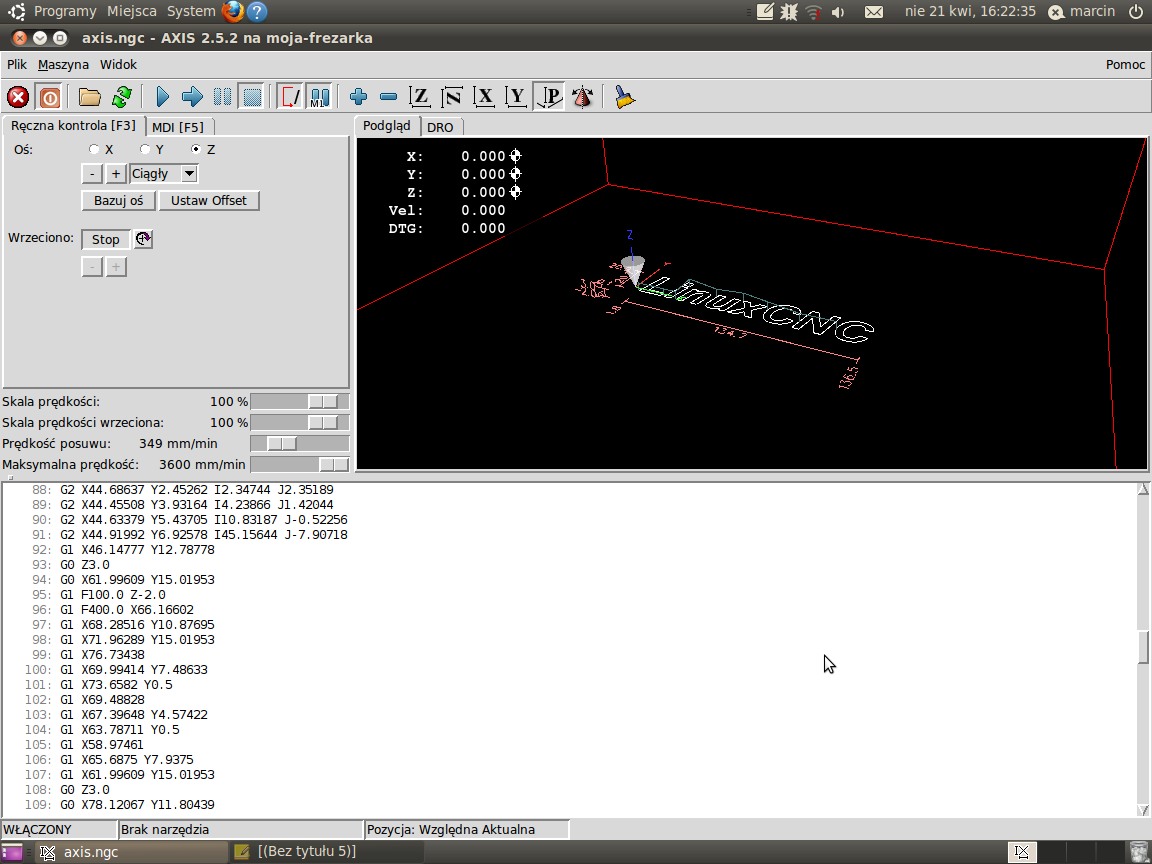
Task: Switch to the DRO tab
Action: (x=440, y=127)
